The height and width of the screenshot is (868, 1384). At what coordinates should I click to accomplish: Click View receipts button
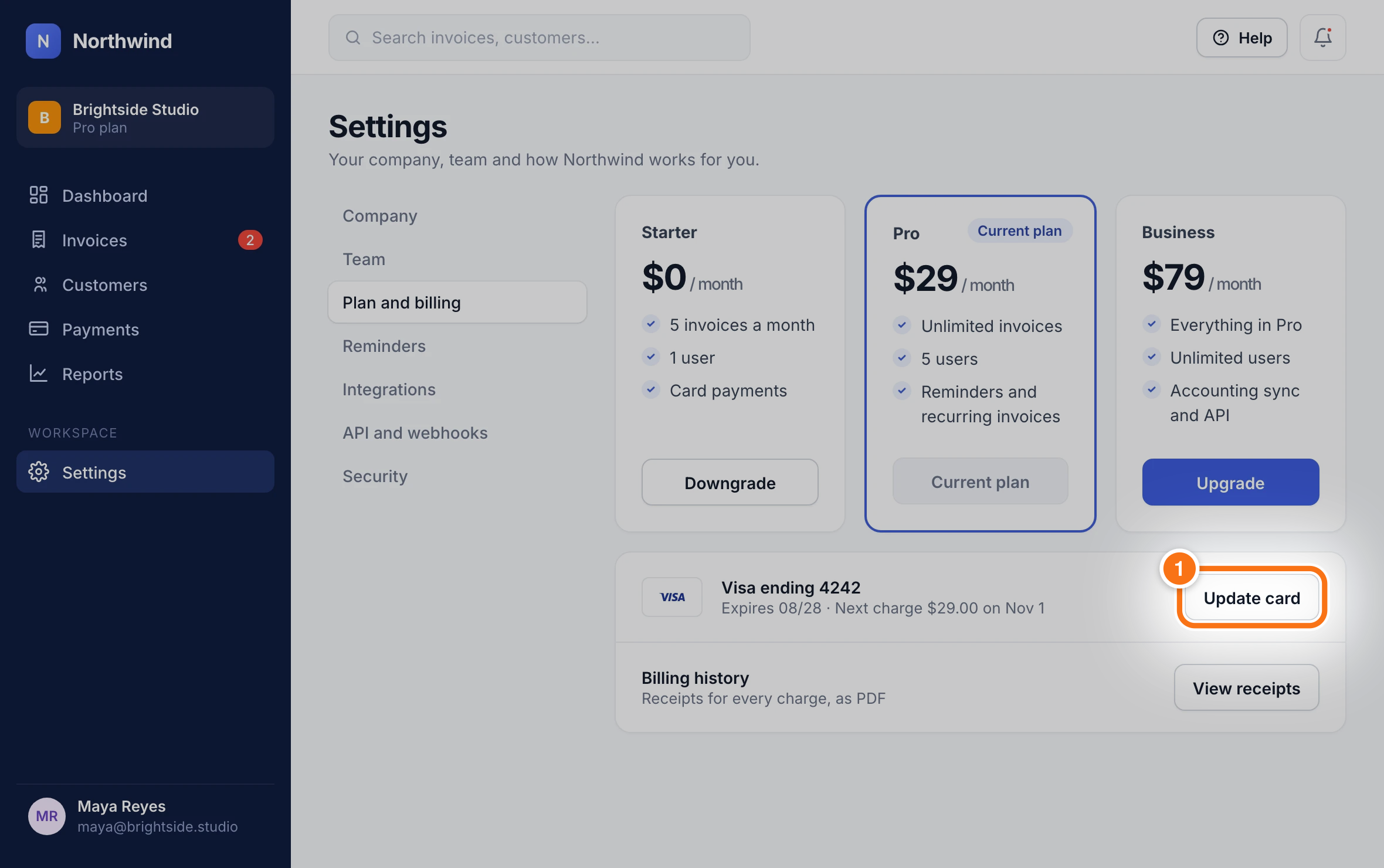click(1246, 687)
